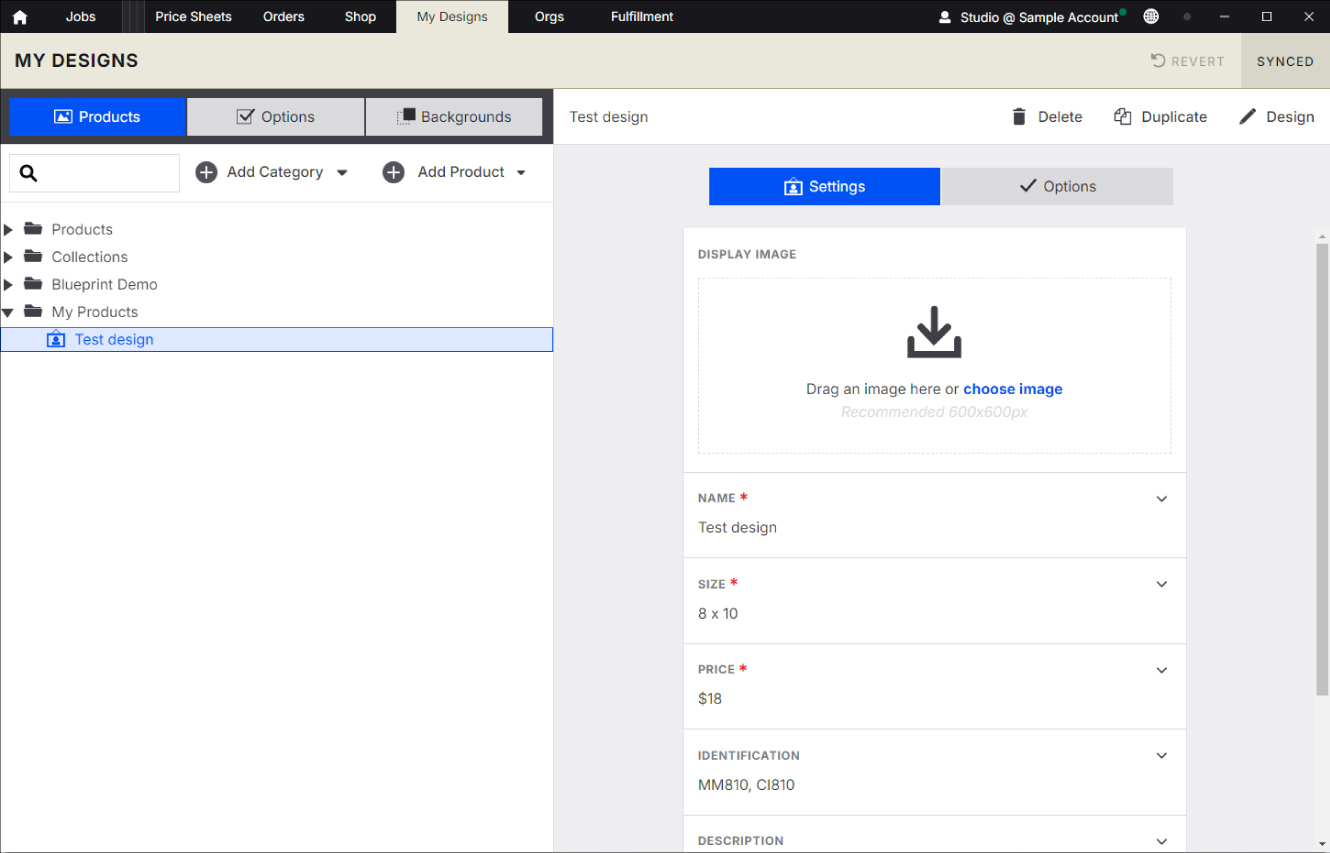Click the Studio account user icon

click(945, 17)
